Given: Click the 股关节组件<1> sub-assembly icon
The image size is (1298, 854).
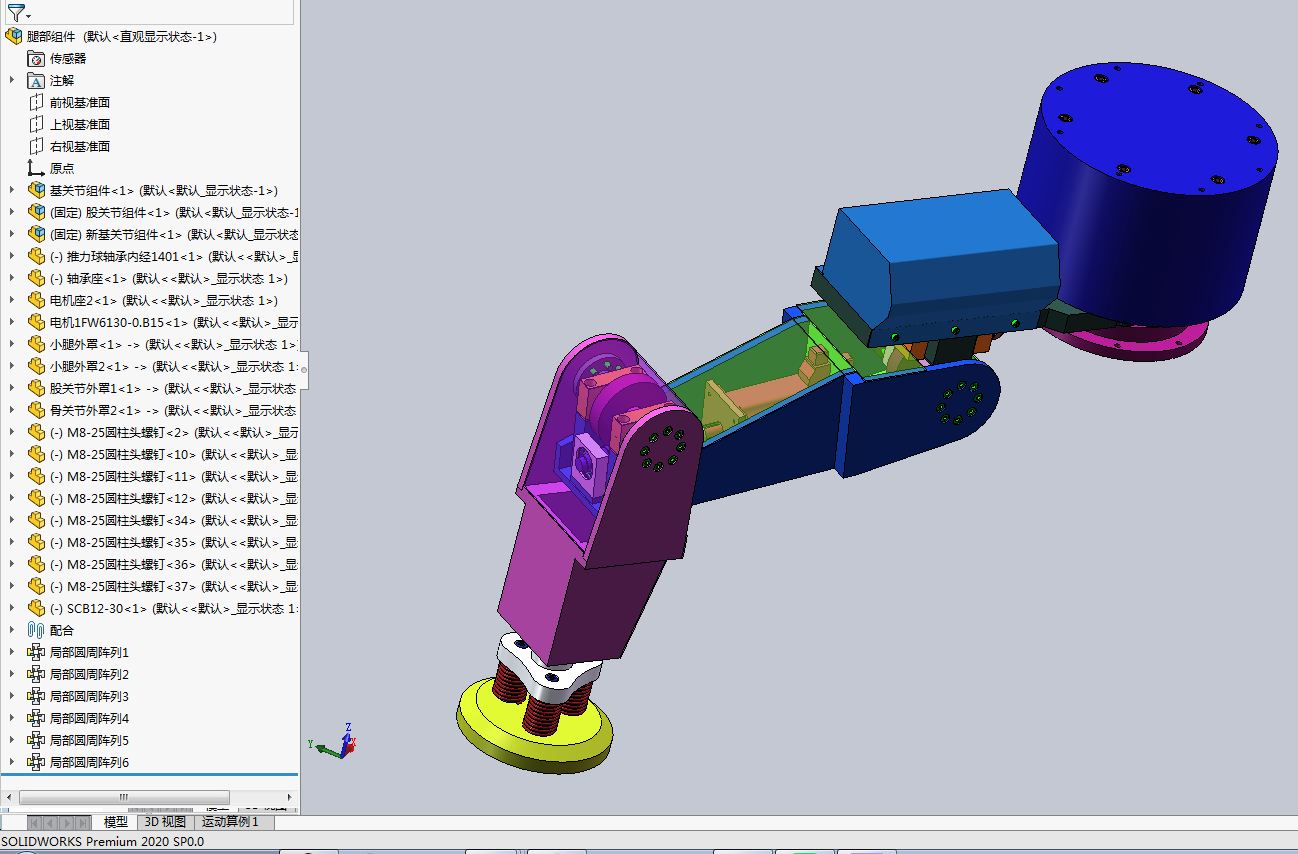Looking at the screenshot, I should coord(36,212).
